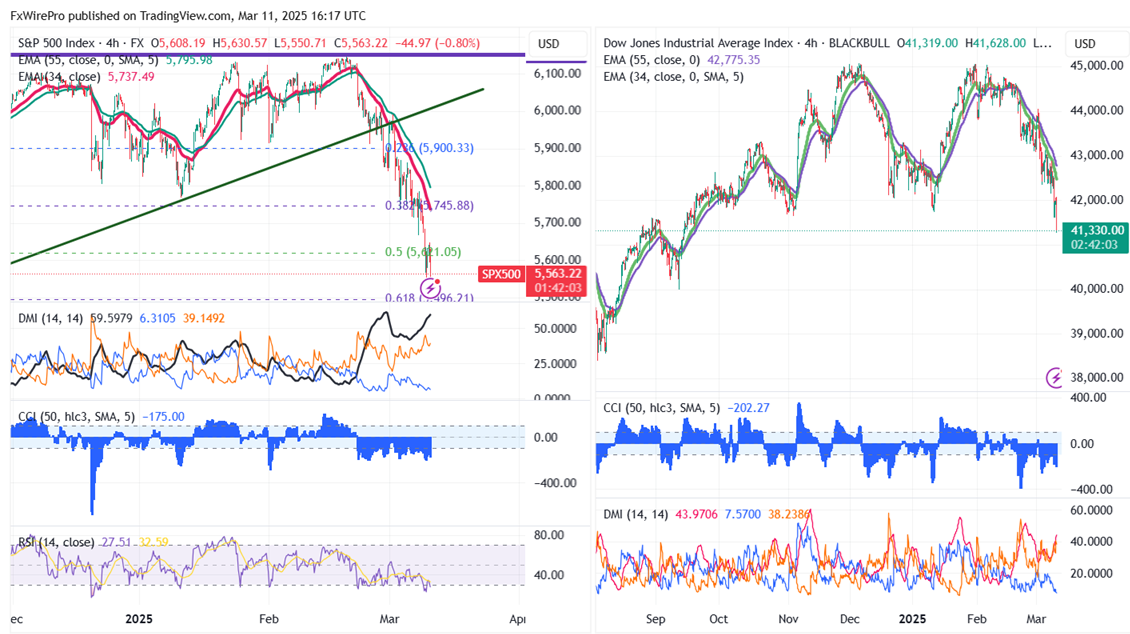
Task: Click 40.00 on the RSI scale
Action: coord(548,575)
